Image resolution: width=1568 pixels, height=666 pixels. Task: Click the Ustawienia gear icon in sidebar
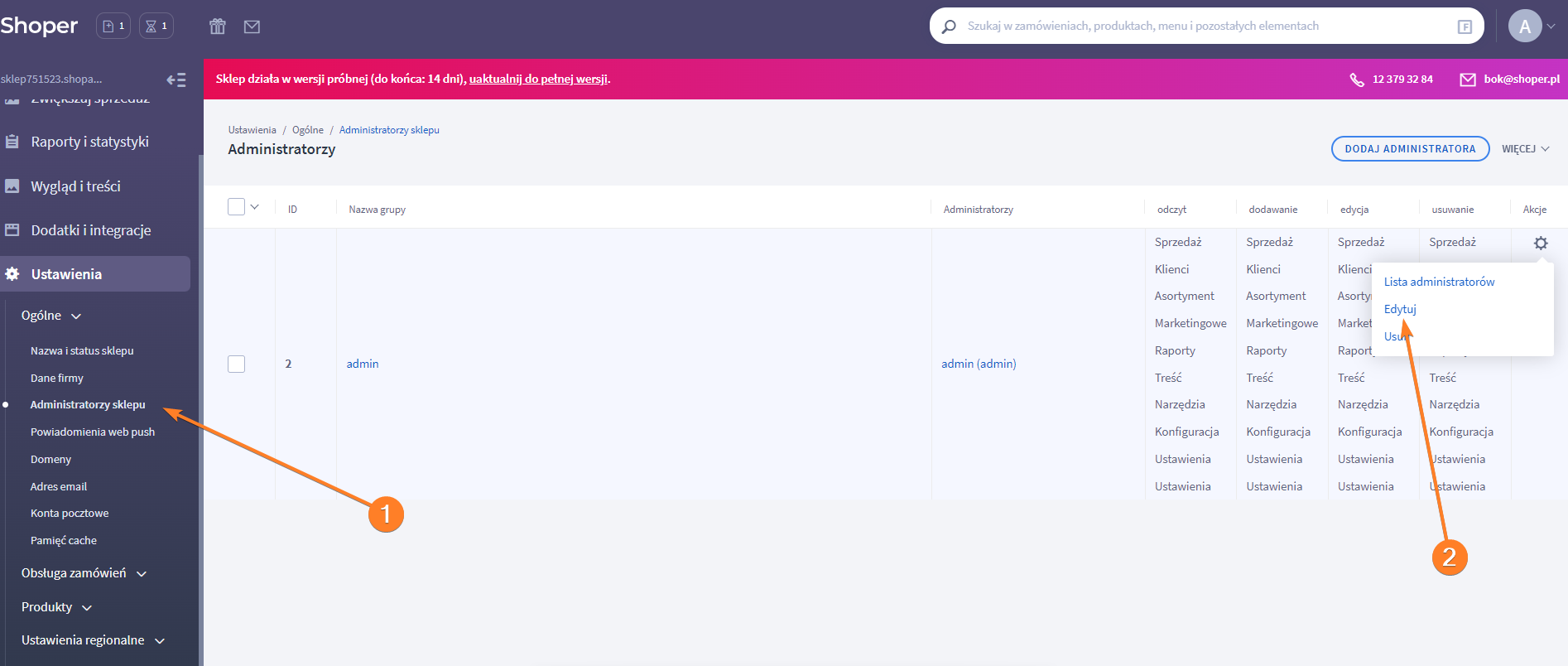(x=12, y=274)
